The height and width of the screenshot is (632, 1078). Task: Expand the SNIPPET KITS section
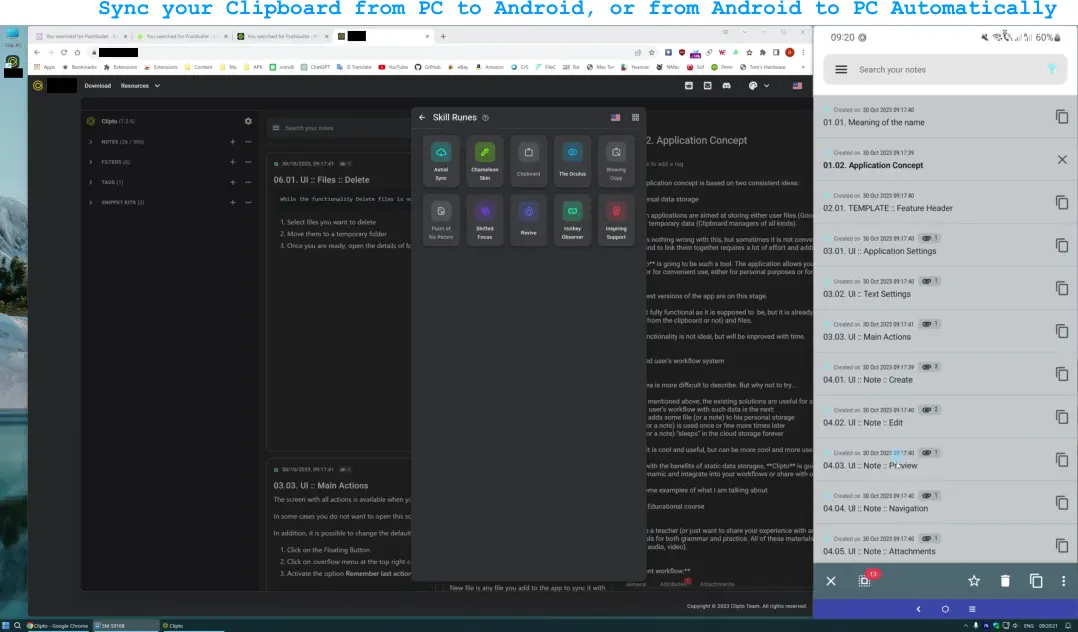(x=93, y=201)
